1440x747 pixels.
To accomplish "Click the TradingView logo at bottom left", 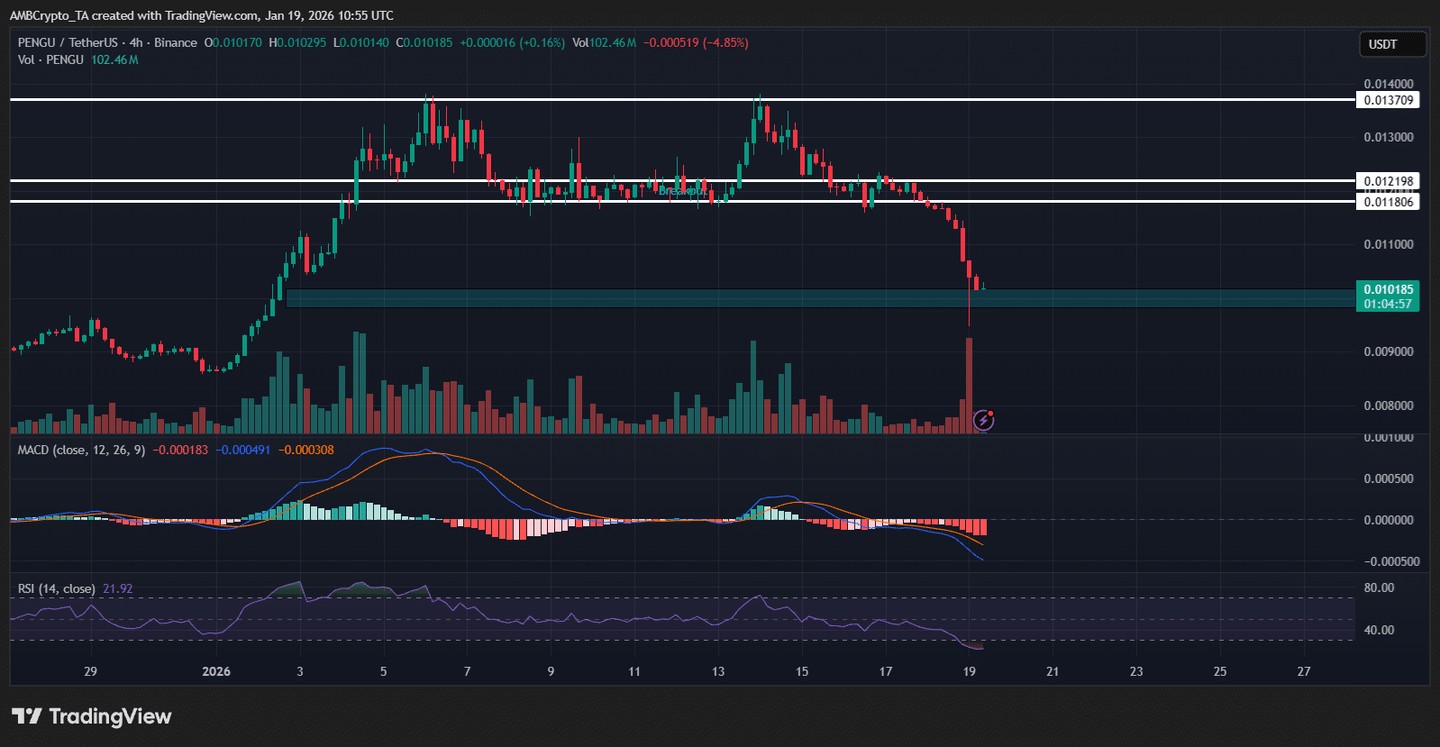I will [x=92, y=716].
